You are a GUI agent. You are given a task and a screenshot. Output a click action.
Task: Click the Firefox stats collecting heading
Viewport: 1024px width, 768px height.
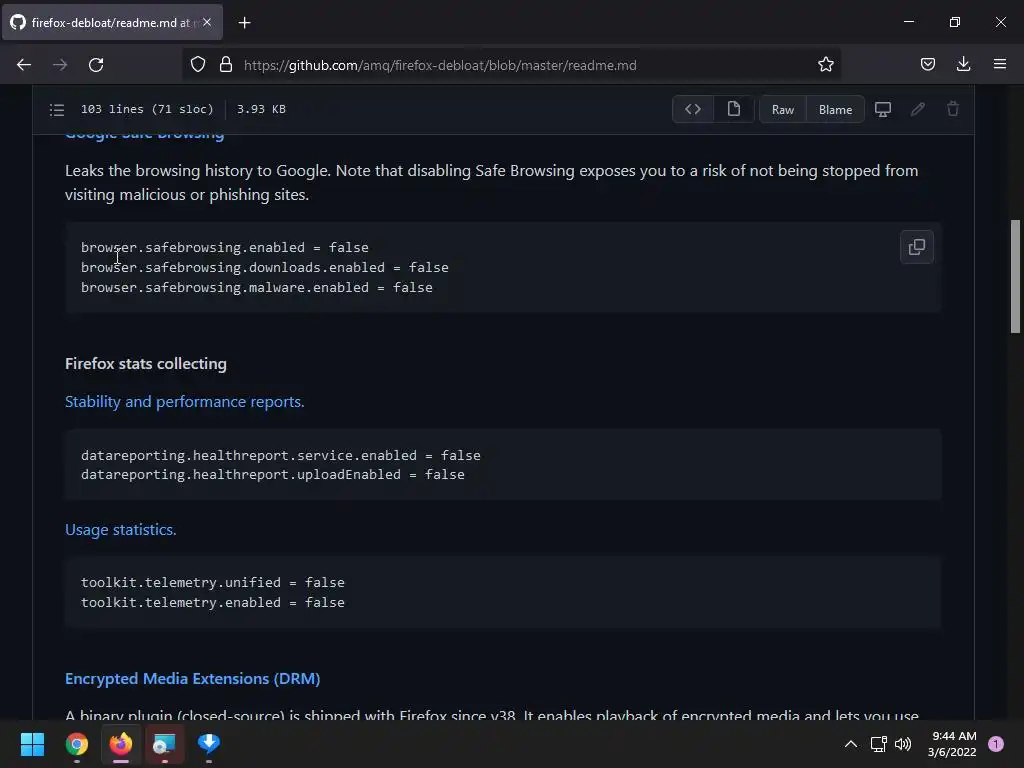click(146, 364)
